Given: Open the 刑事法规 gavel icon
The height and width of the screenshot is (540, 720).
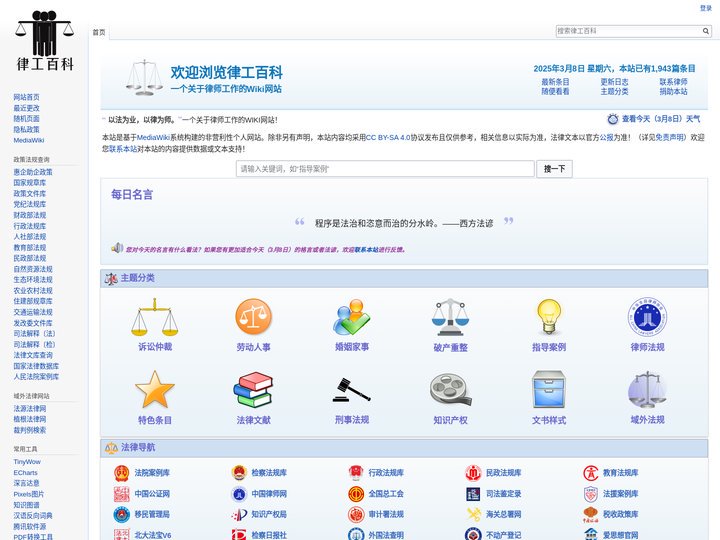Looking at the screenshot, I should click(x=352, y=390).
